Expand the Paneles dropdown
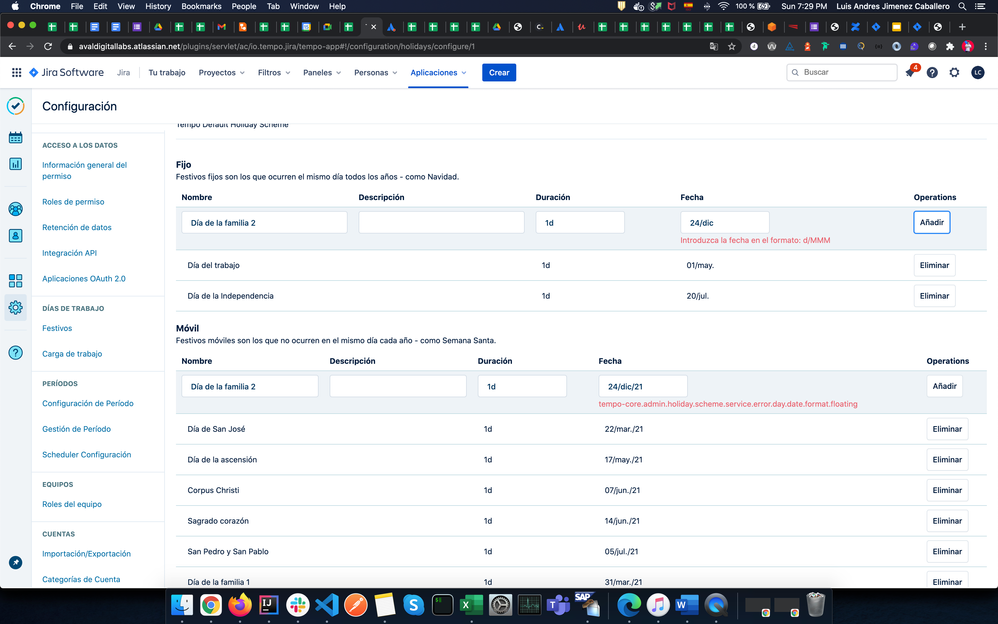This screenshot has height=624, width=998. 322,73
